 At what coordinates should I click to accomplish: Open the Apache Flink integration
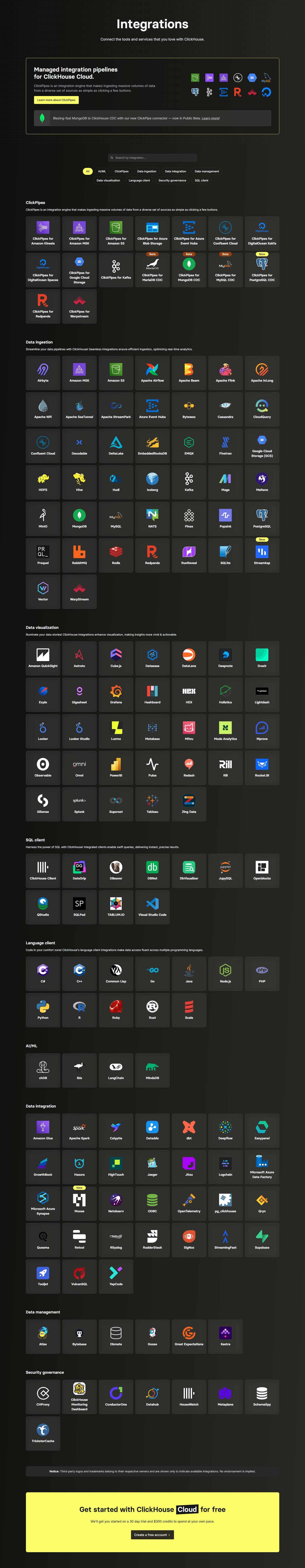[226, 373]
